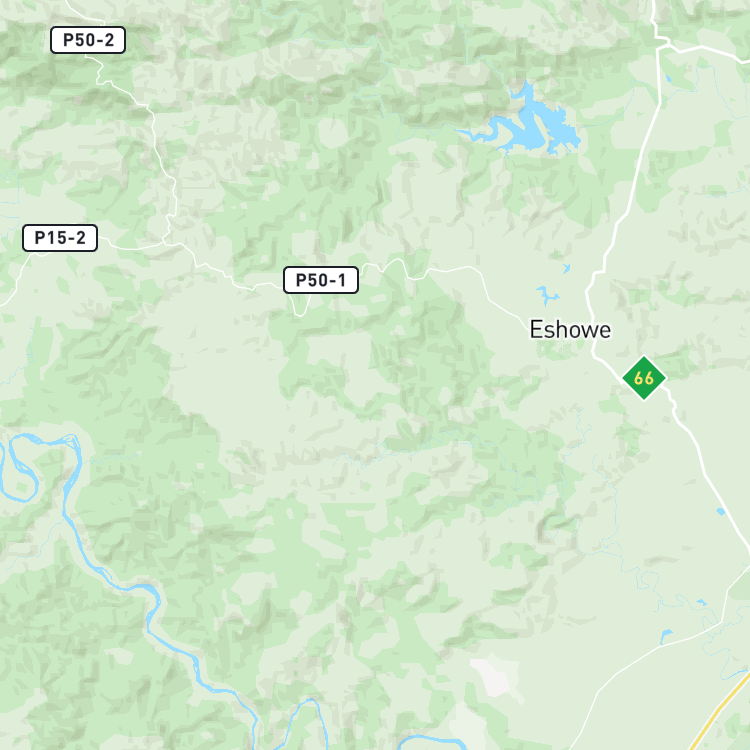Click the Eshowe town label
The image size is (750, 750).
(570, 330)
